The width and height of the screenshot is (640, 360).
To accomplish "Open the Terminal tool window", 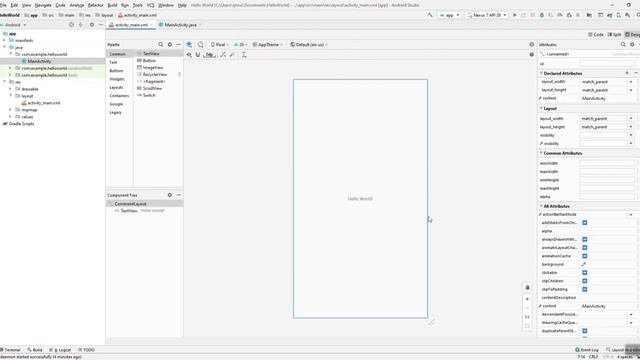I will 11,350.
